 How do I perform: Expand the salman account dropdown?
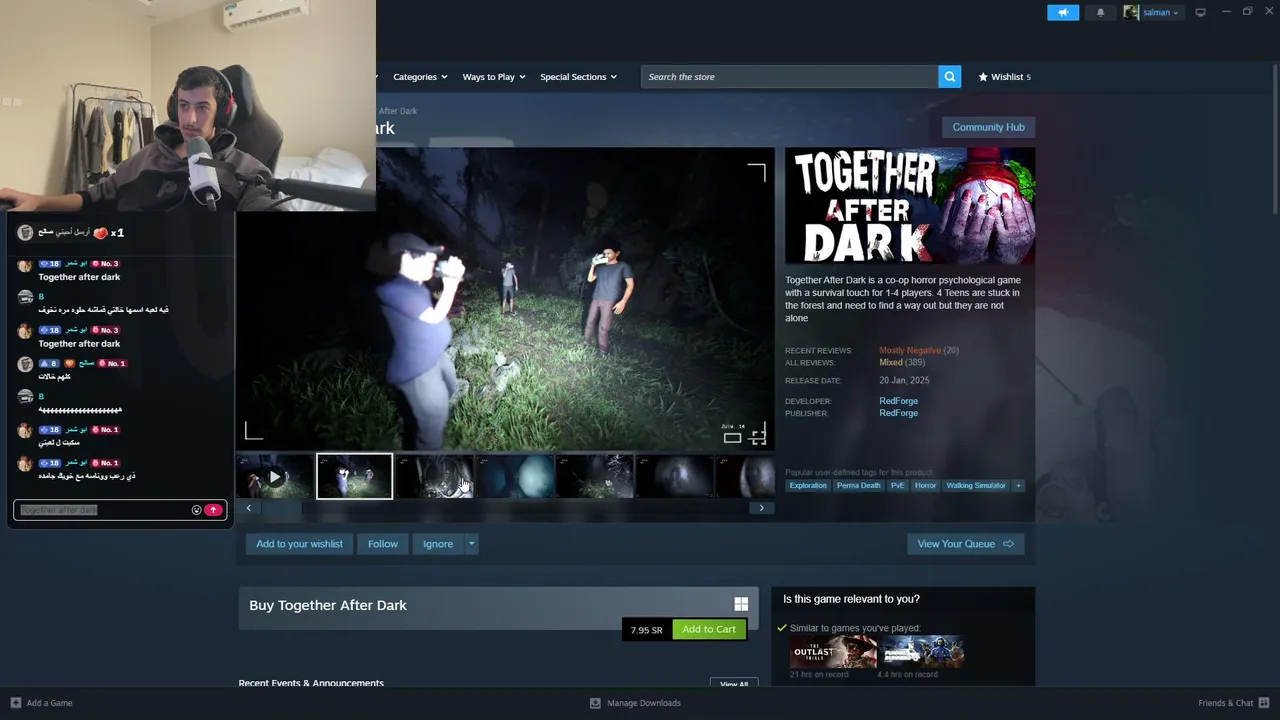coord(1175,13)
